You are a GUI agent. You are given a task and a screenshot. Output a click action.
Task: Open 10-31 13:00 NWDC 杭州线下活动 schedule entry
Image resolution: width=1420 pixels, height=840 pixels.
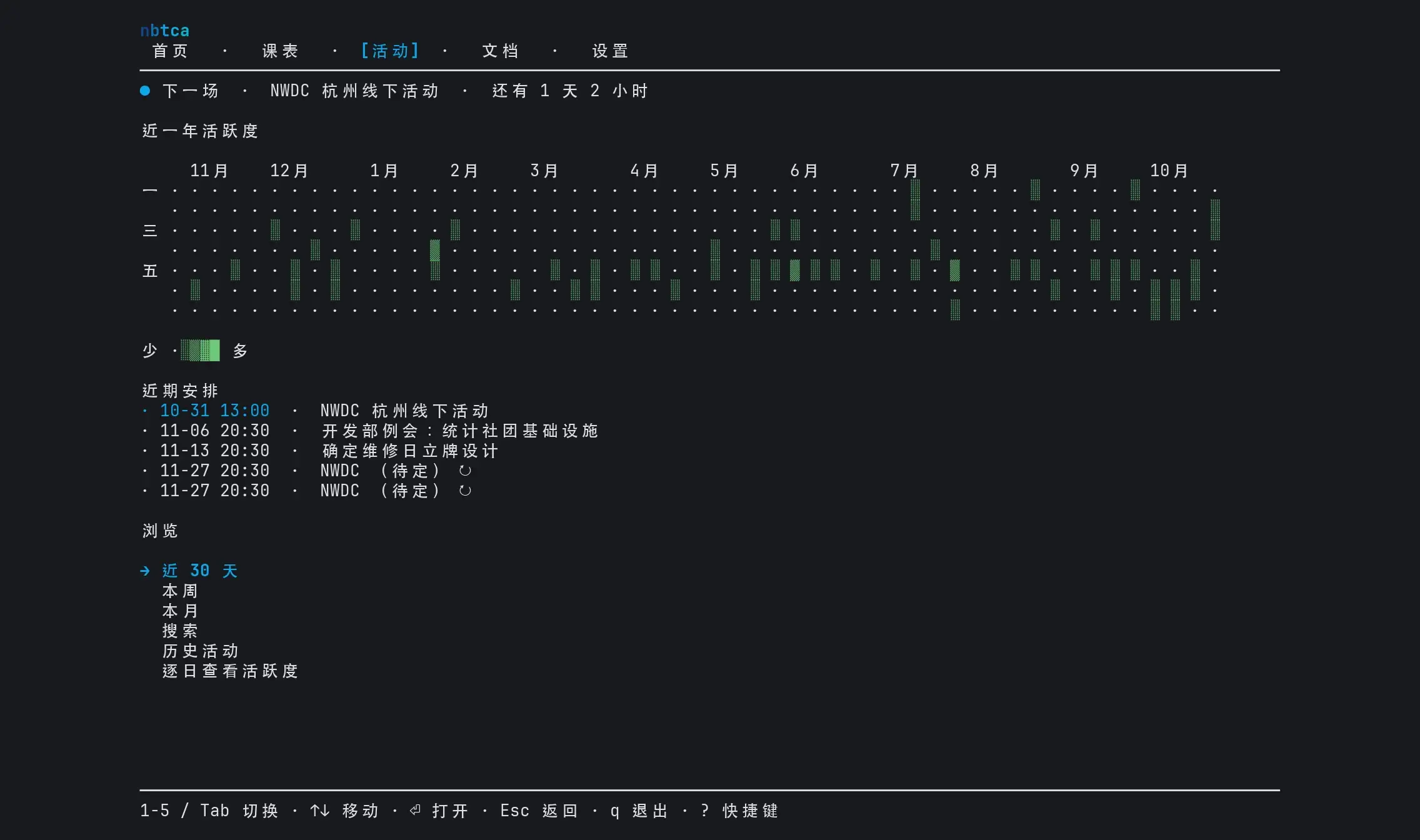[x=315, y=411]
